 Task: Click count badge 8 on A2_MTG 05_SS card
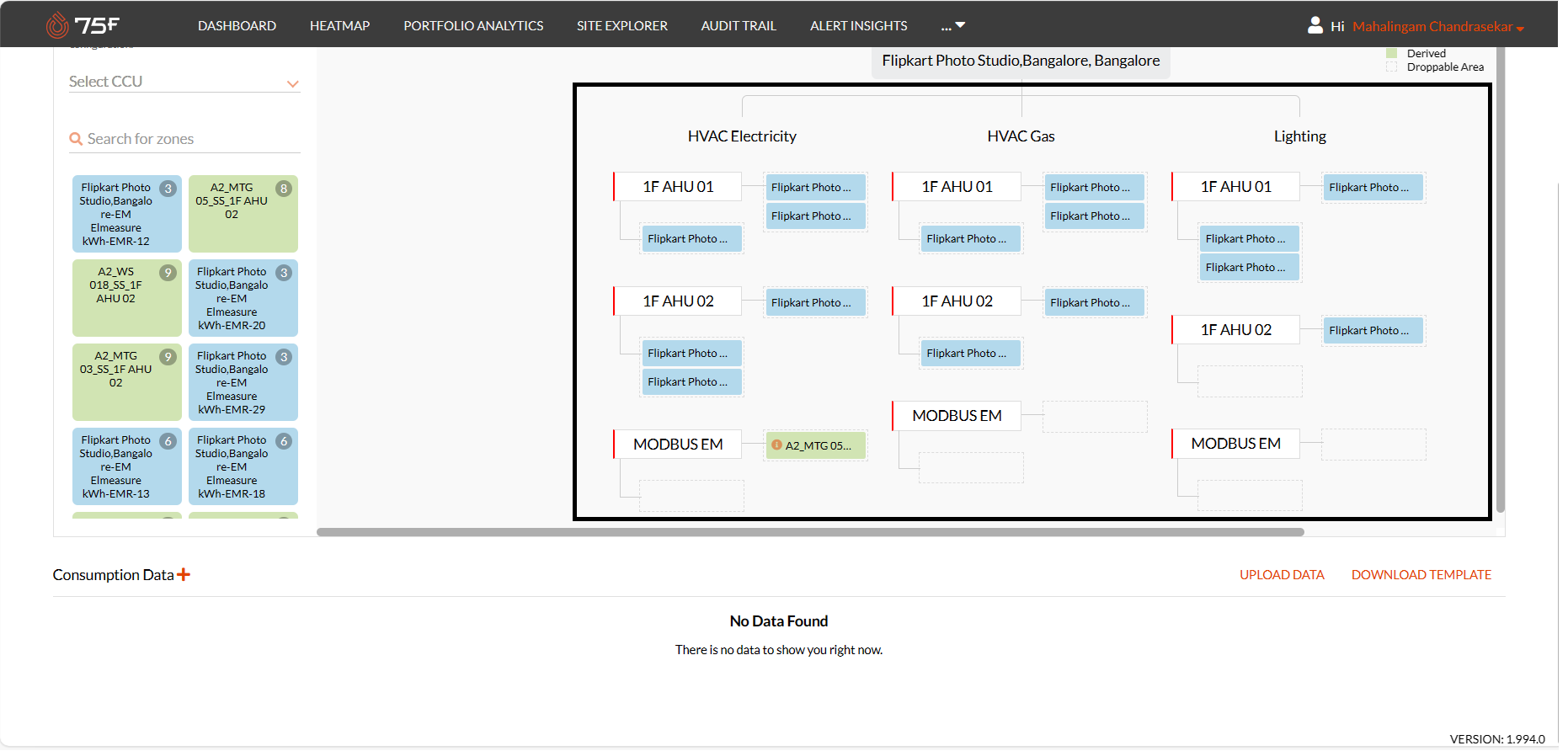tap(285, 189)
